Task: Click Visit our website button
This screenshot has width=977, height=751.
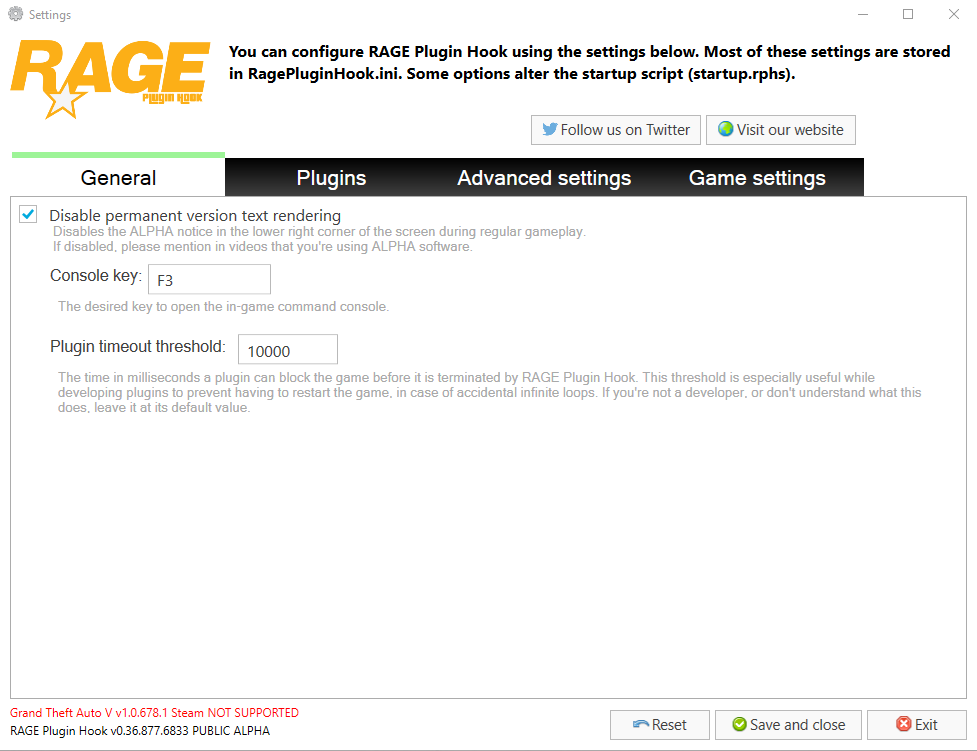Action: pos(781,130)
